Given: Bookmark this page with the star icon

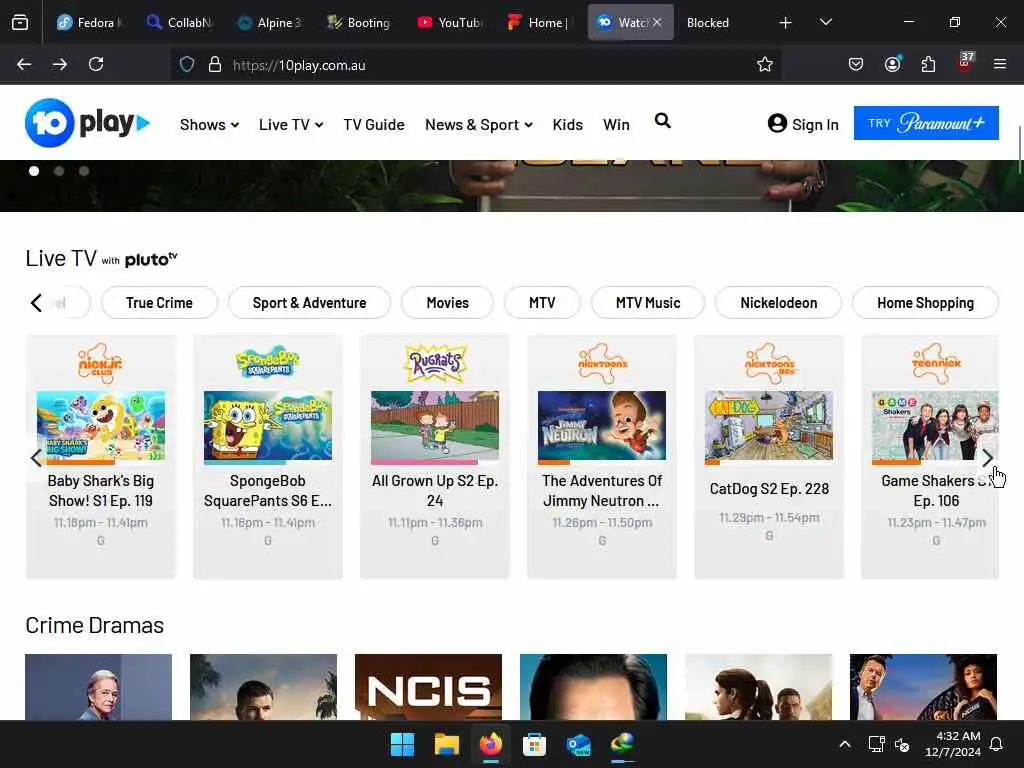Looking at the screenshot, I should pos(765,64).
